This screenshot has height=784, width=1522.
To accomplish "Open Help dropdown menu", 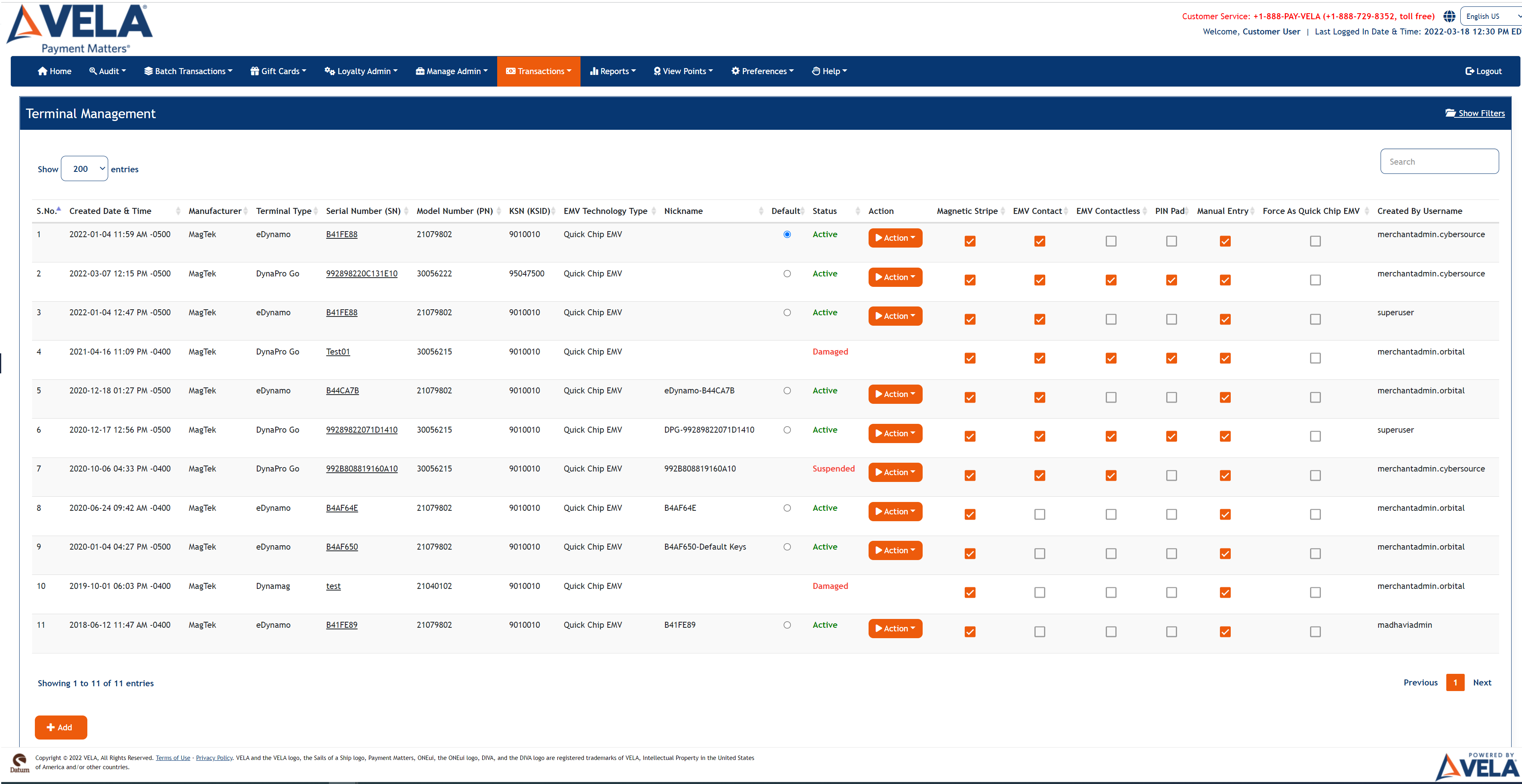I will point(830,71).
